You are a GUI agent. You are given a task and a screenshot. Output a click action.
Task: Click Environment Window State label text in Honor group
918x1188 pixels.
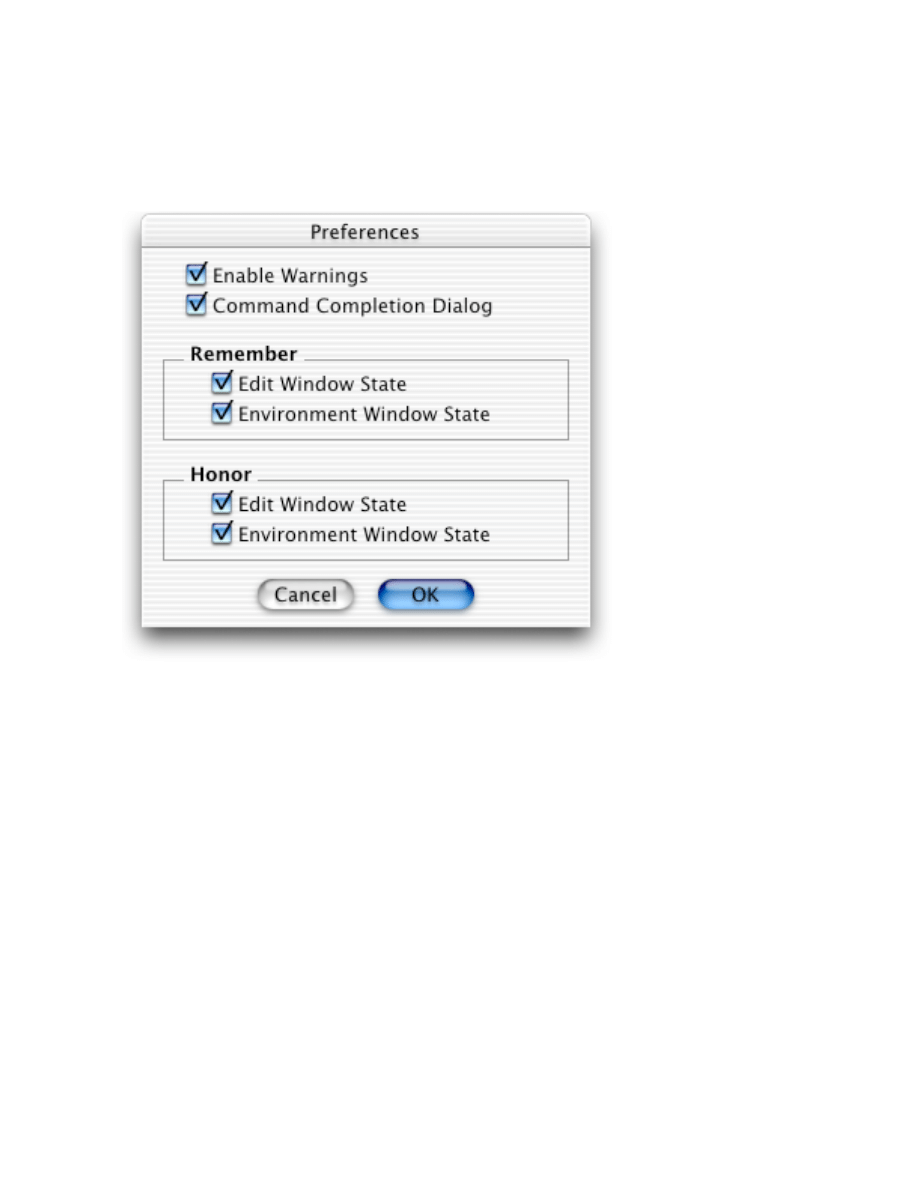pos(364,535)
